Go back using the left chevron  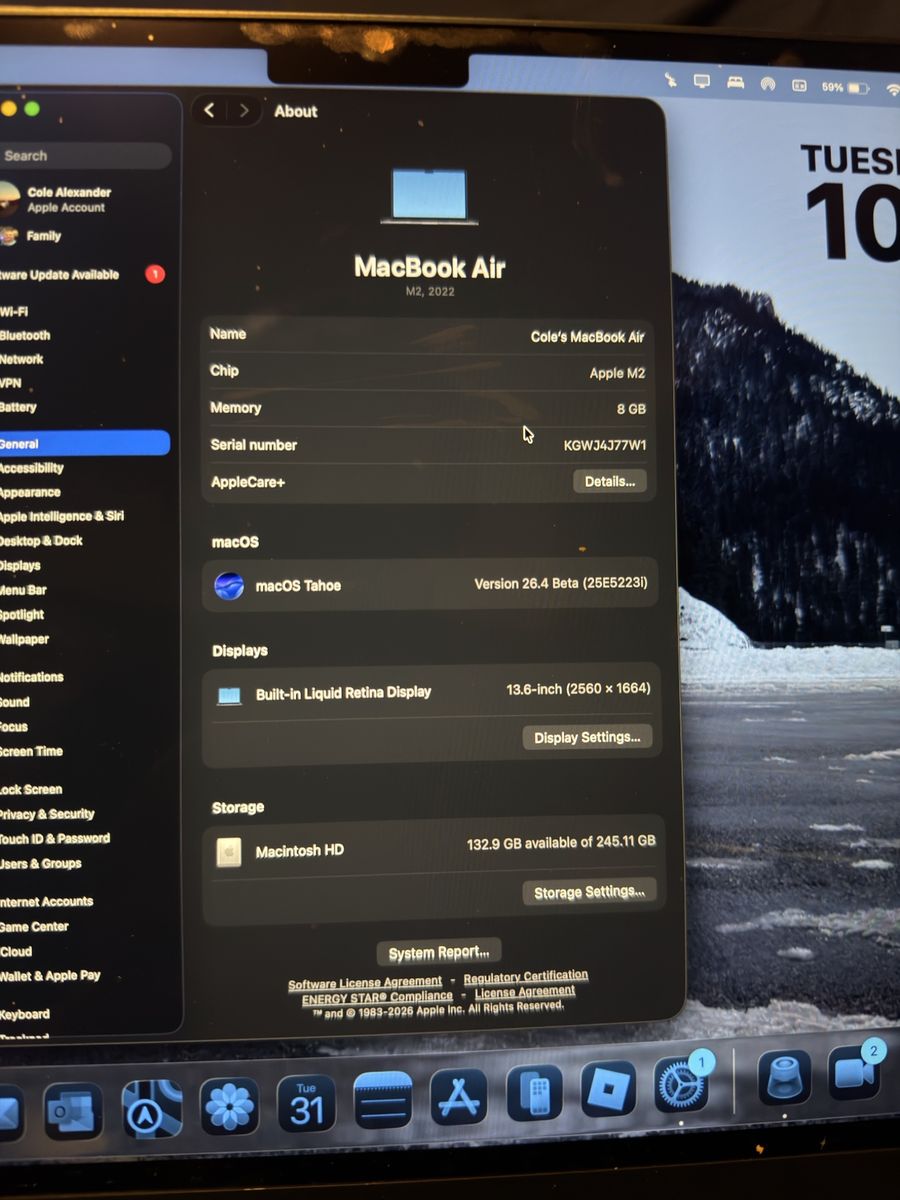point(209,110)
